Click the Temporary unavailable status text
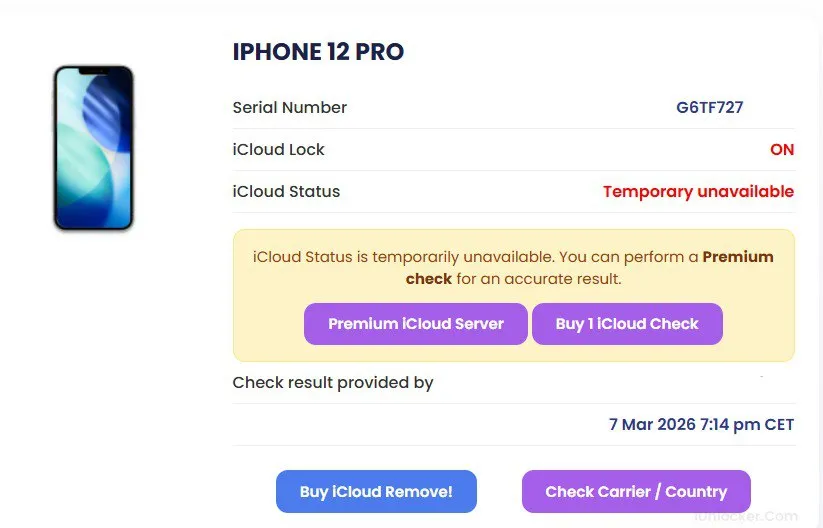 coord(698,192)
